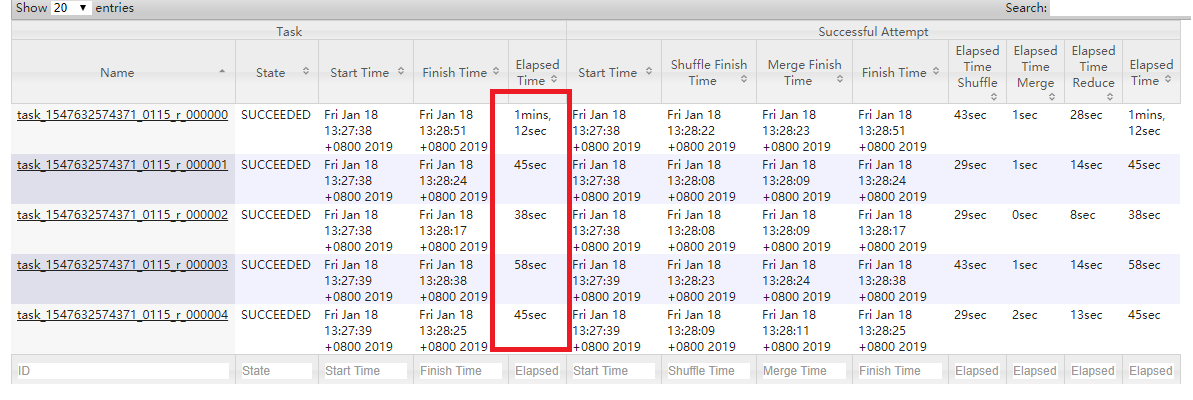This screenshot has width=1193, height=400.
Task: Select SUCCEEDED state in r_000000 row
Action: pyautogui.click(x=276, y=115)
